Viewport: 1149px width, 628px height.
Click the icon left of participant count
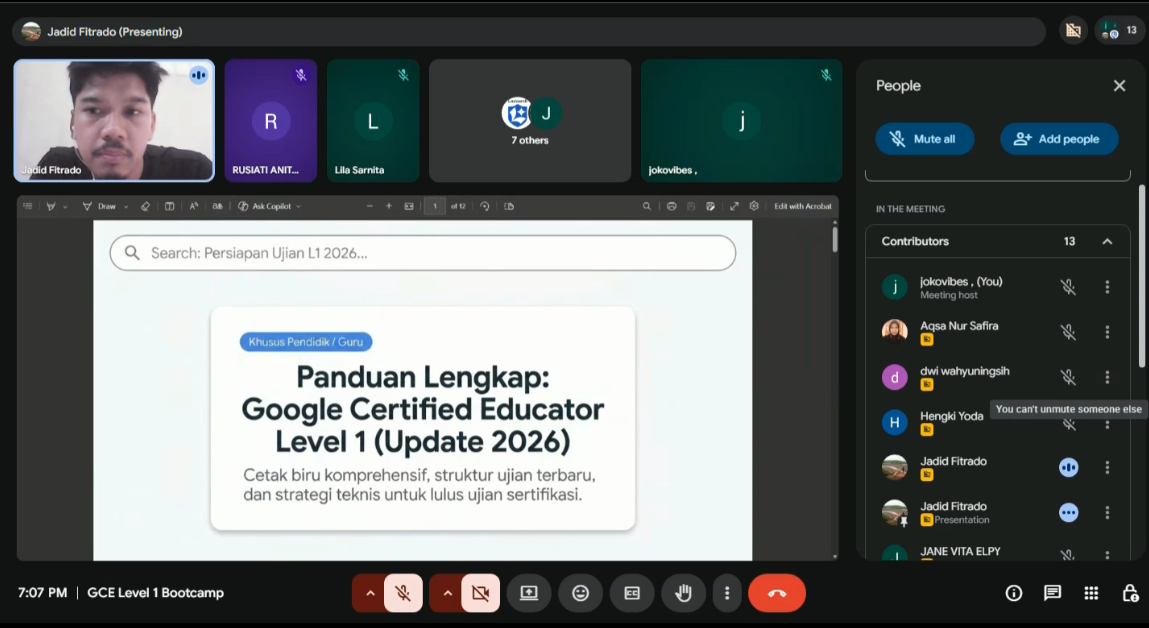click(1074, 31)
